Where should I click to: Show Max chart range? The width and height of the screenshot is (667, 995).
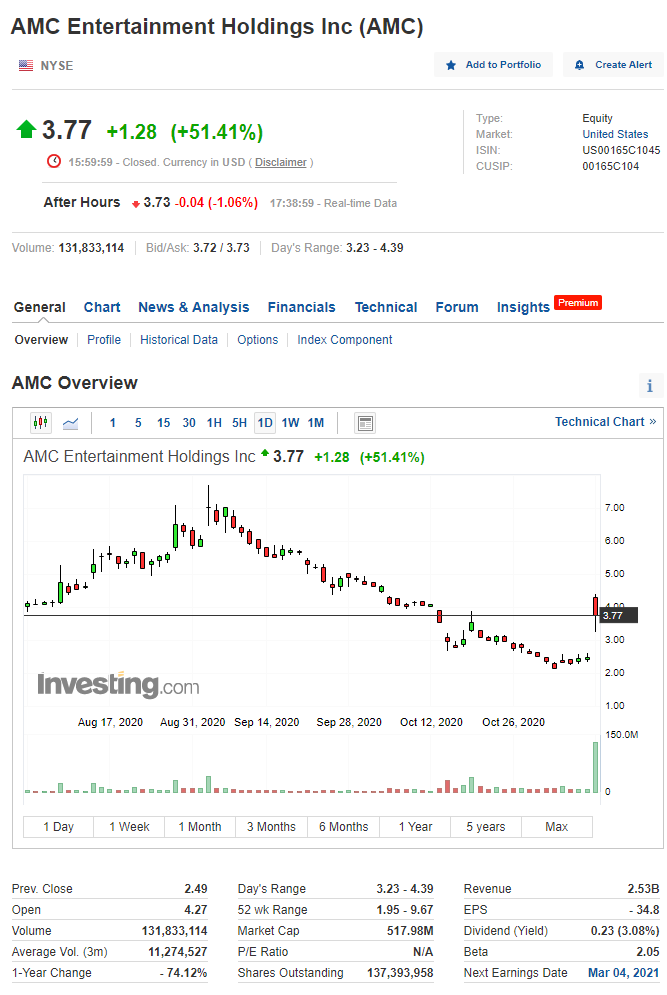pos(557,827)
